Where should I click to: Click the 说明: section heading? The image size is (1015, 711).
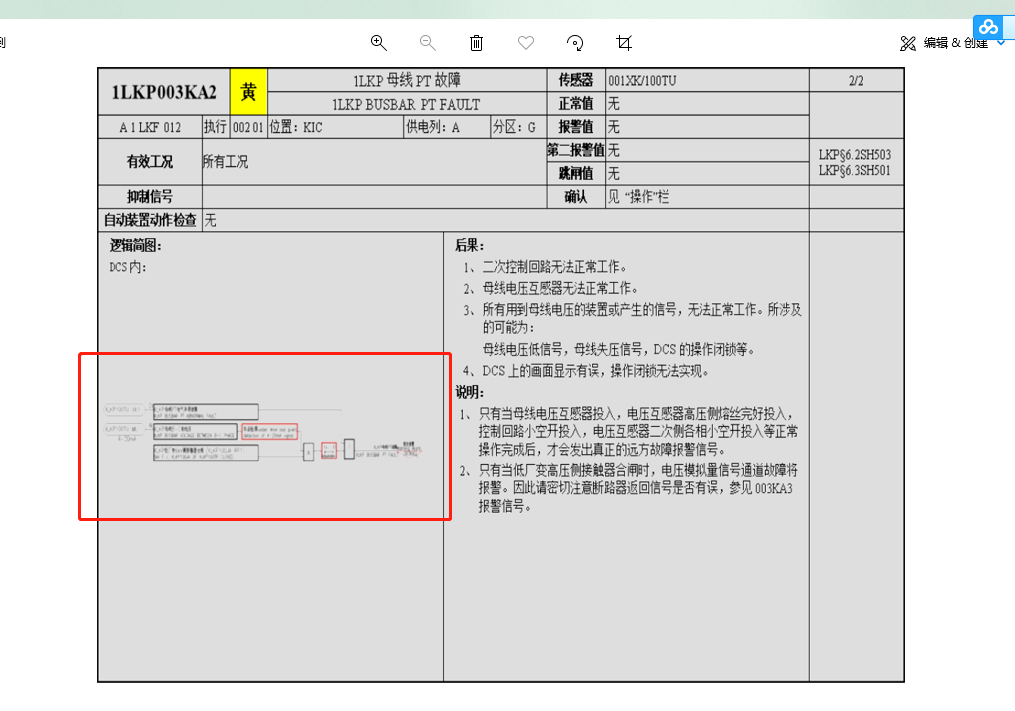click(x=470, y=392)
